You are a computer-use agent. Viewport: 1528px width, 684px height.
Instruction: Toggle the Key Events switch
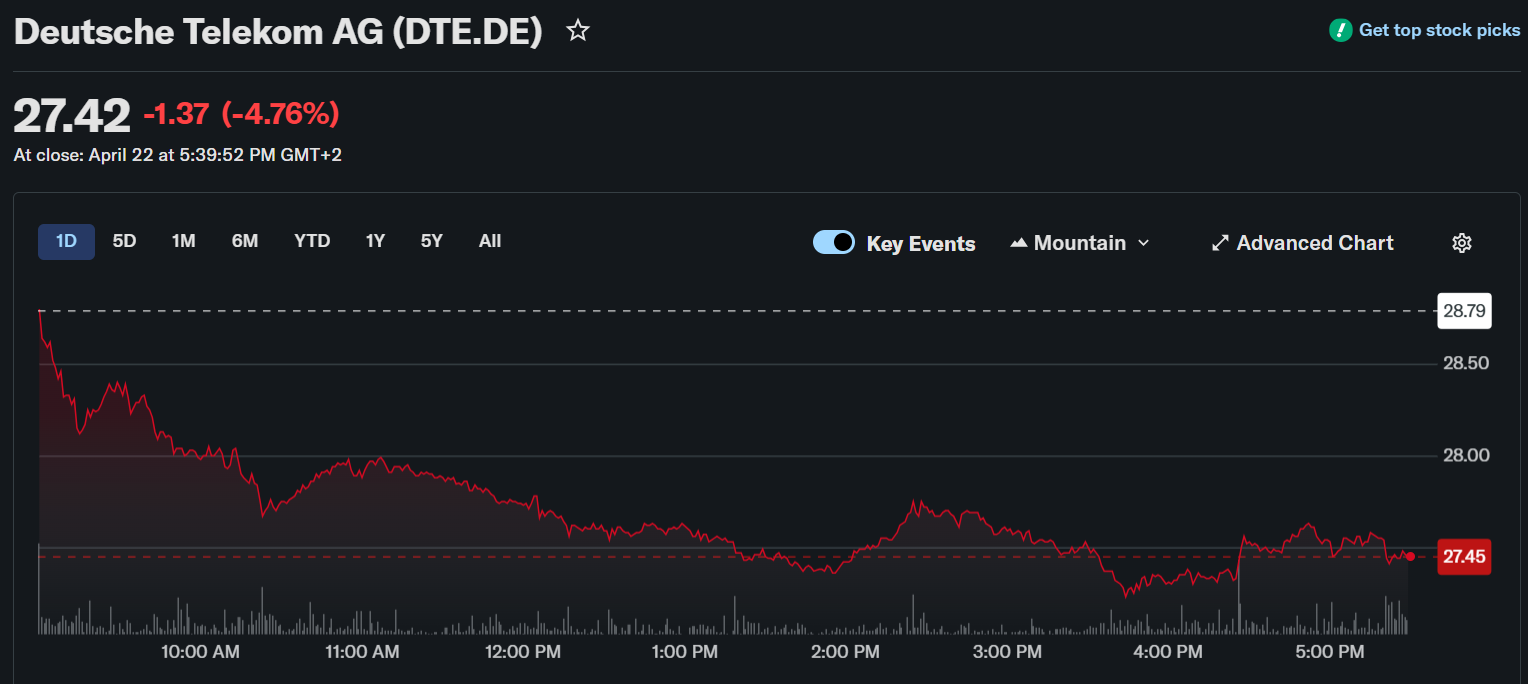(834, 242)
